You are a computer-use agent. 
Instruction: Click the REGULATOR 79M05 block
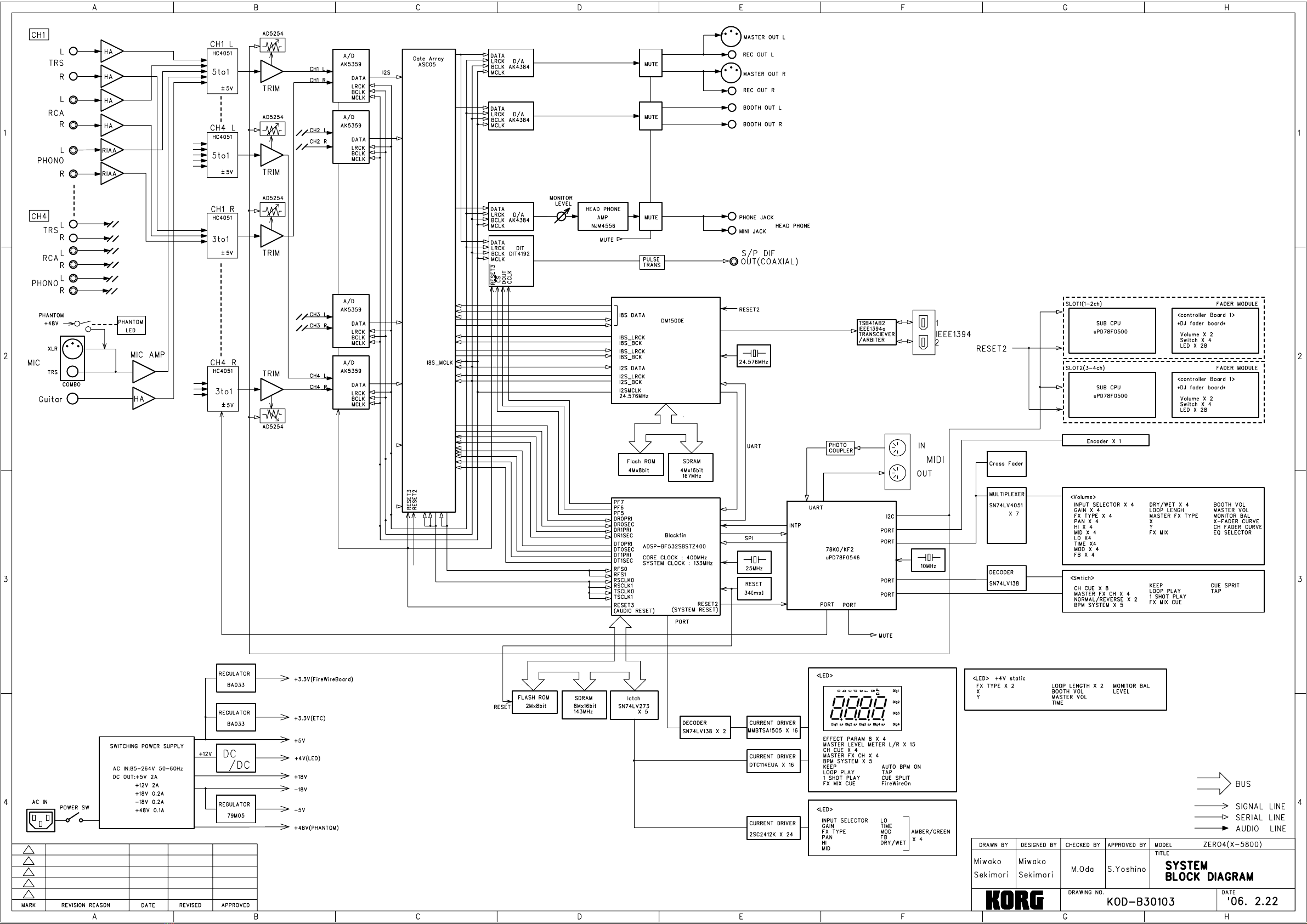click(x=236, y=809)
